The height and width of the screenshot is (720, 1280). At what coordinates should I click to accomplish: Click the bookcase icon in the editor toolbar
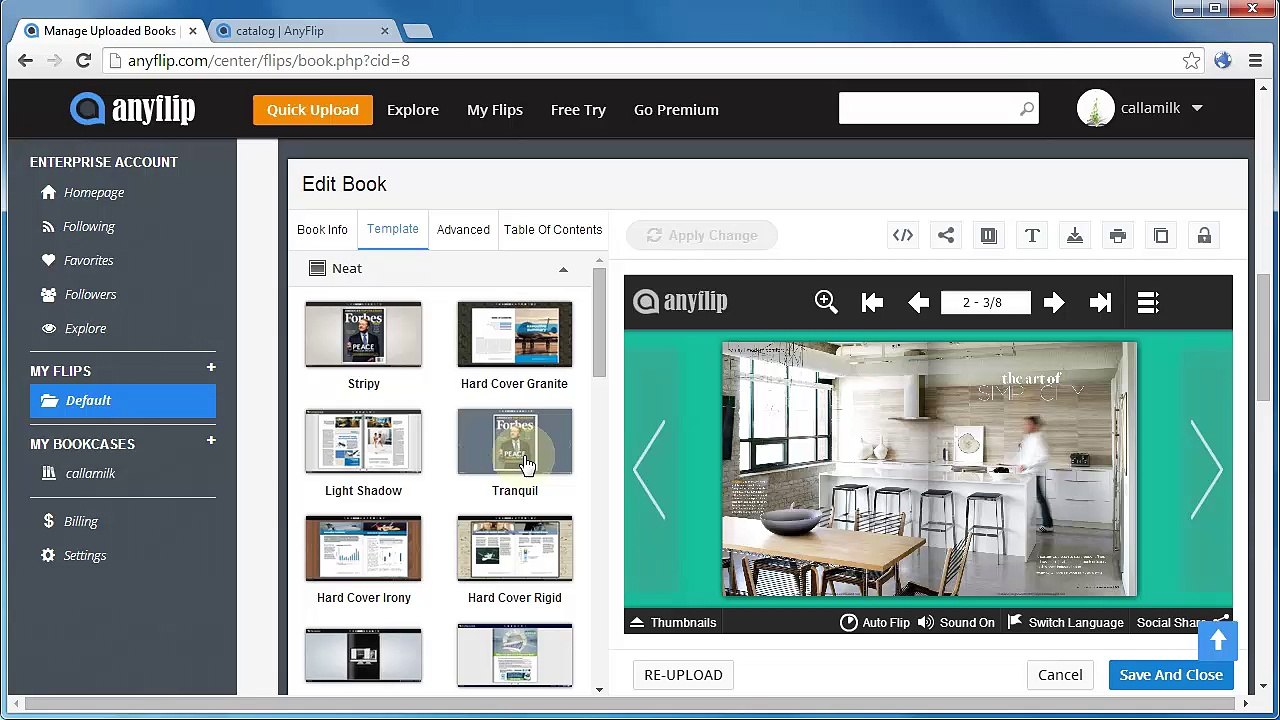click(x=989, y=235)
